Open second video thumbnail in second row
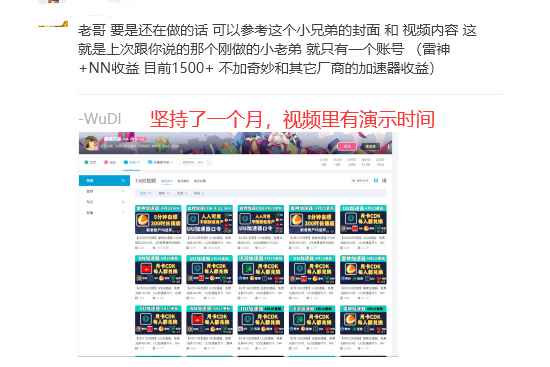Screen dimensions: 550x367 (209, 270)
